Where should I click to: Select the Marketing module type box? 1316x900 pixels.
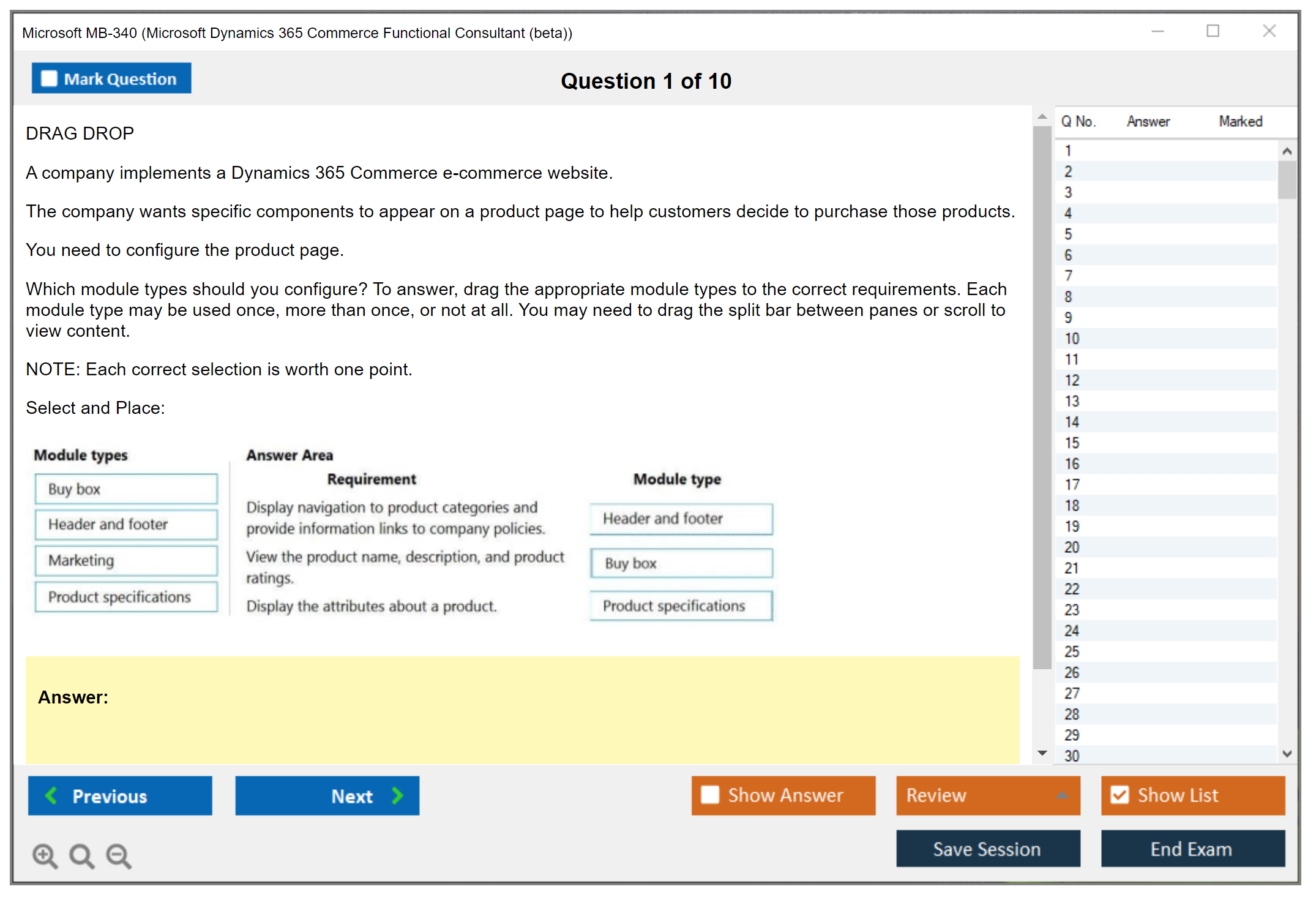[x=126, y=560]
